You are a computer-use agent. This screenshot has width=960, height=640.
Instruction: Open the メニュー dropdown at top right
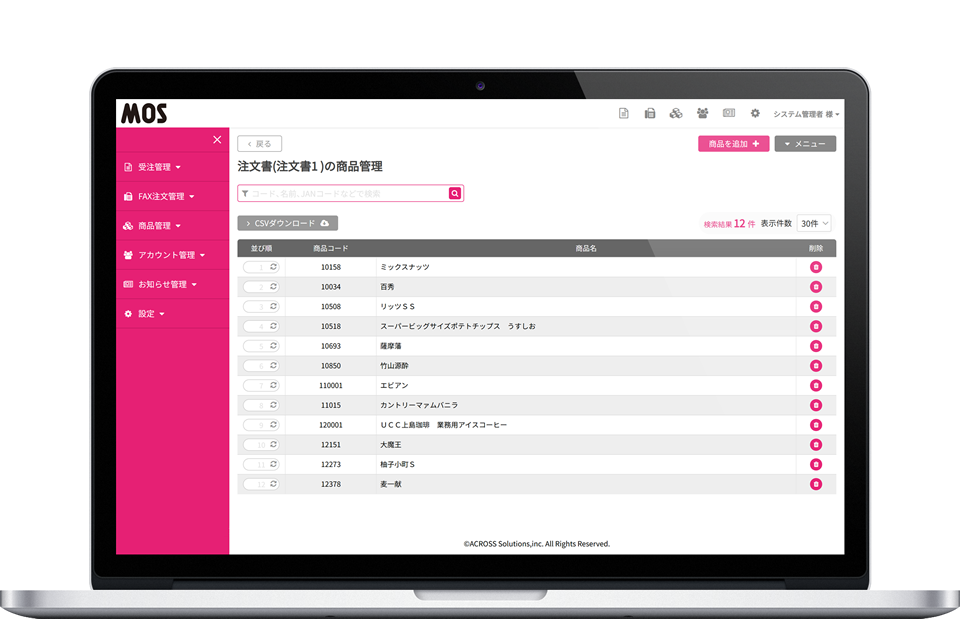coord(805,143)
